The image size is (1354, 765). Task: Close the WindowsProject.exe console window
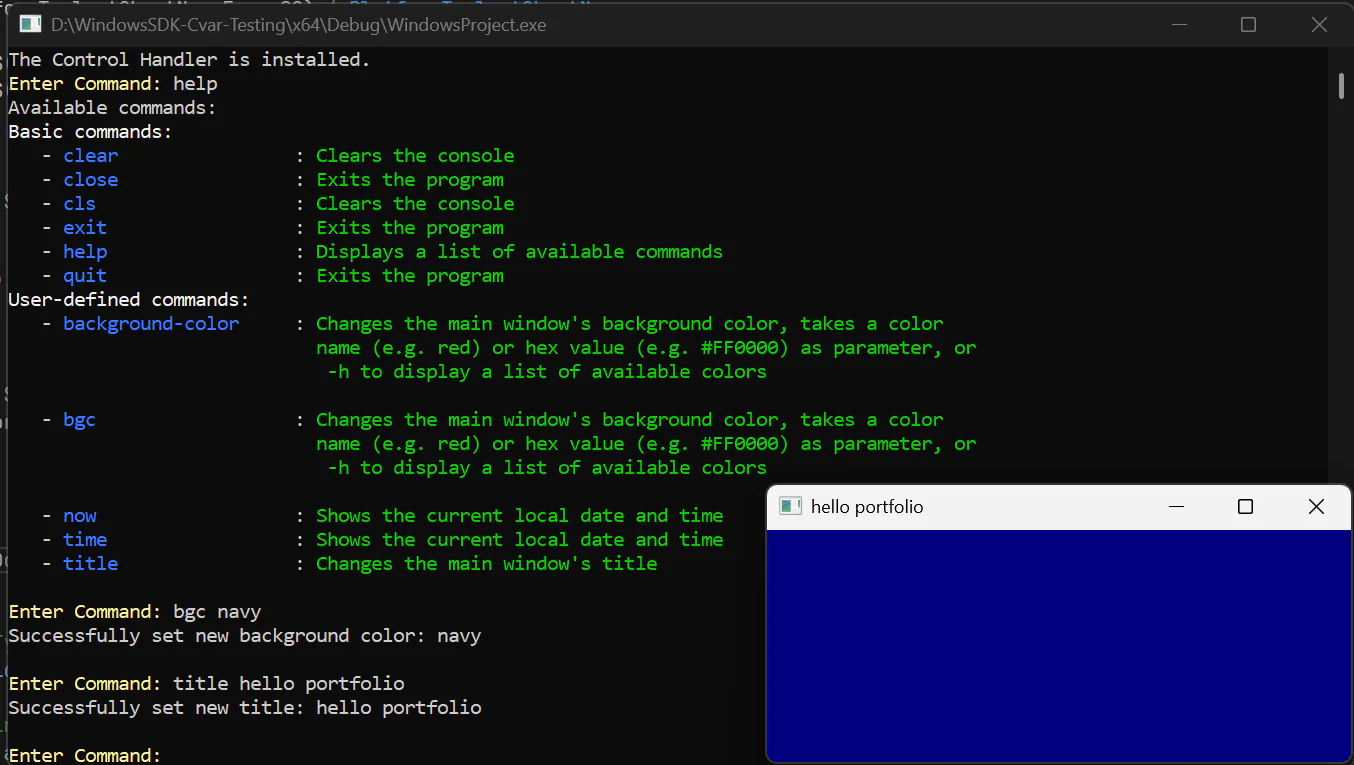pyautogui.click(x=1318, y=25)
